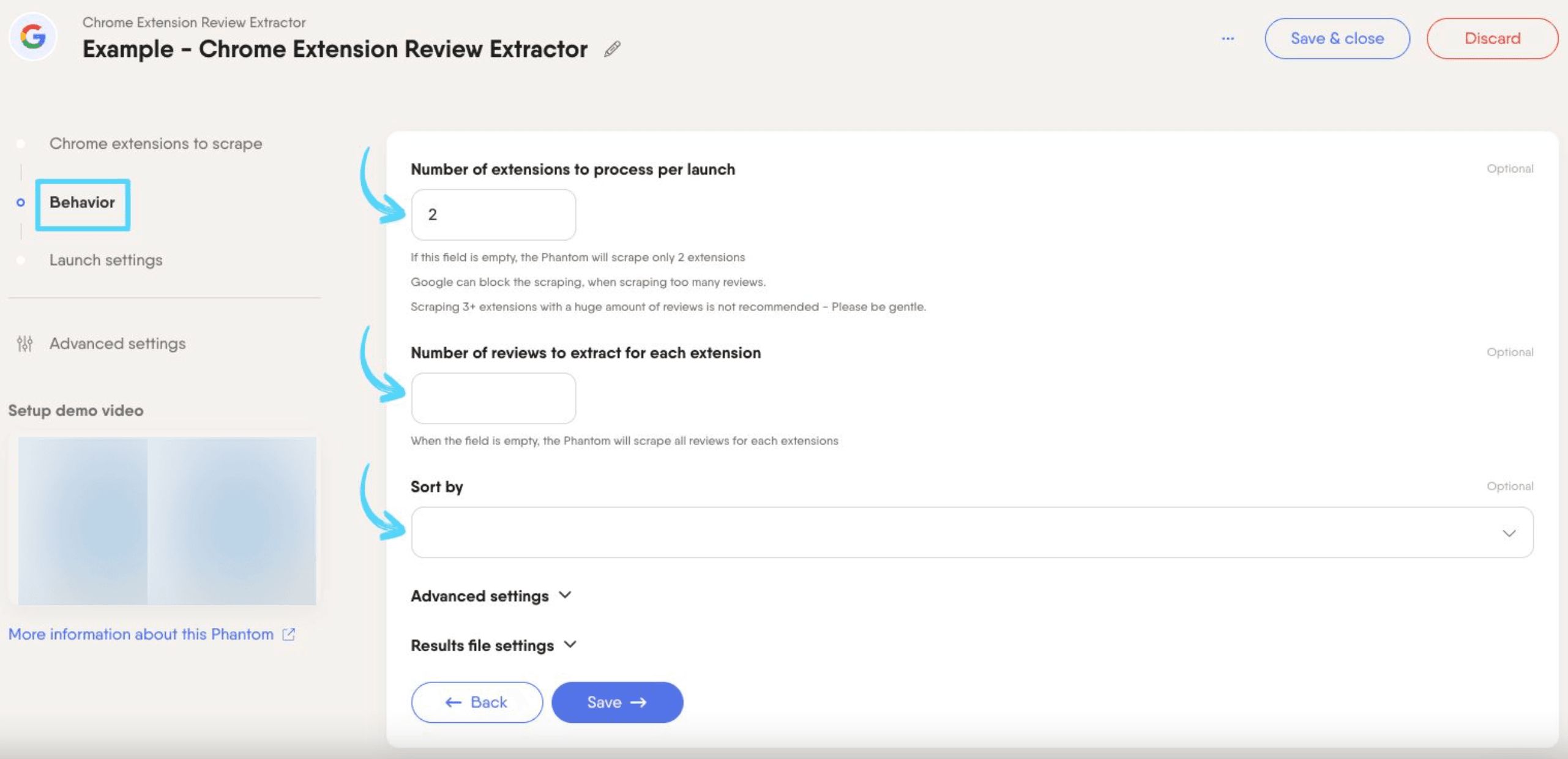Click the 'Please be gentle' hint text line
The height and width of the screenshot is (759, 1568).
(x=668, y=307)
